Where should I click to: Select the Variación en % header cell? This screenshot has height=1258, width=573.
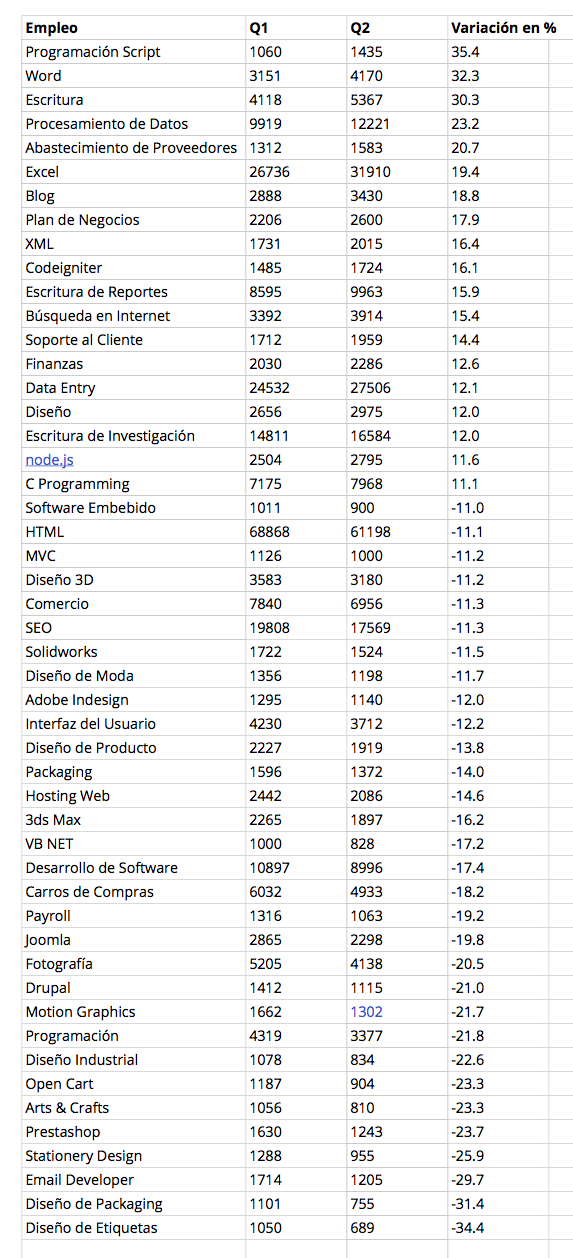coord(498,28)
